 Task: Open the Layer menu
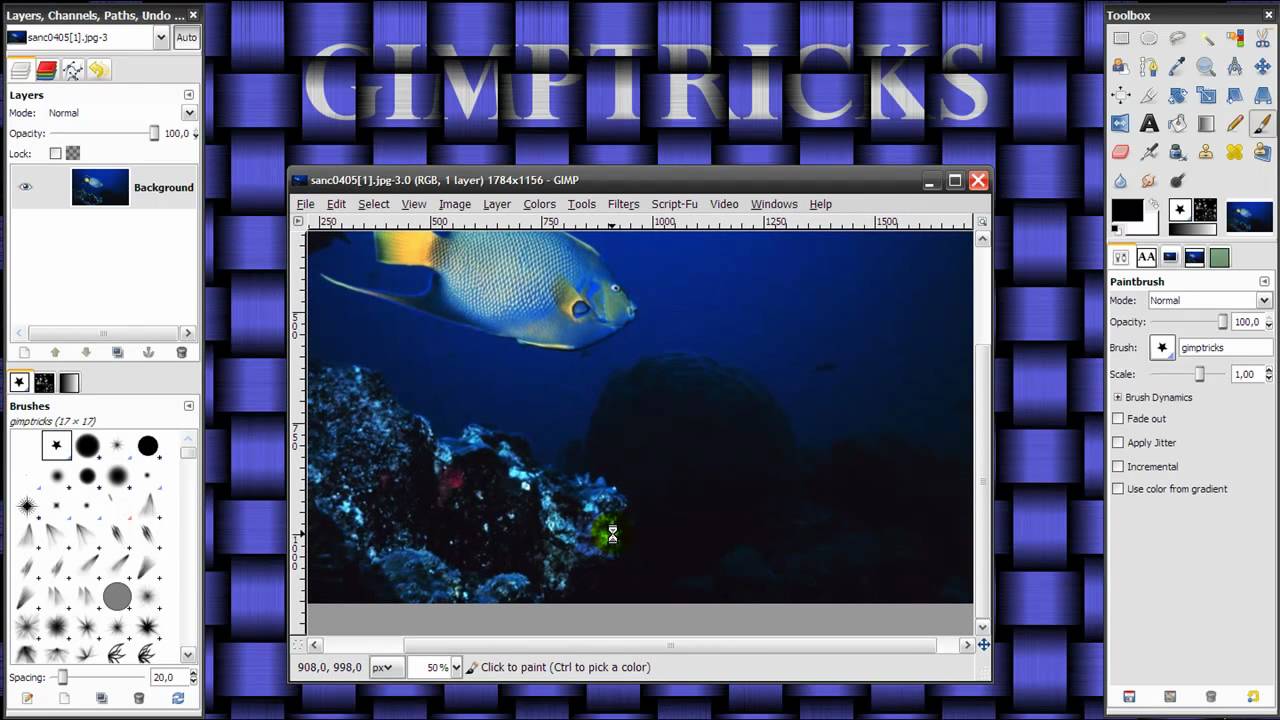coord(497,204)
